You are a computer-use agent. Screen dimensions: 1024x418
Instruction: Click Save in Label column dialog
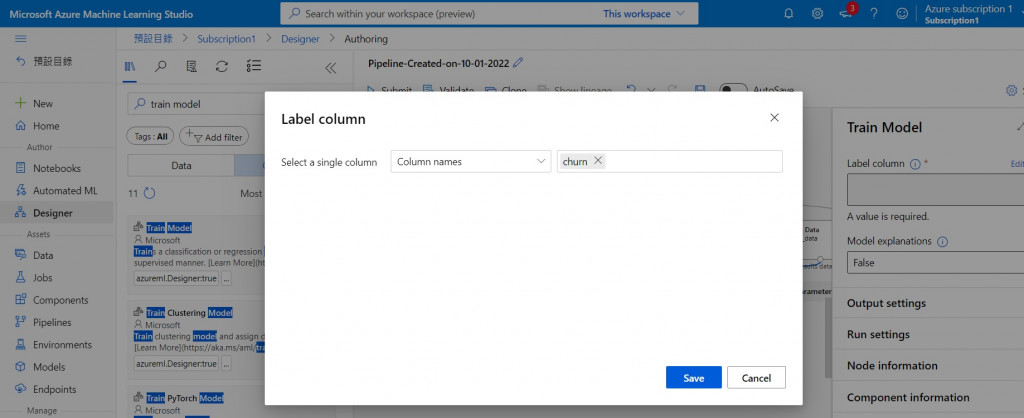694,378
